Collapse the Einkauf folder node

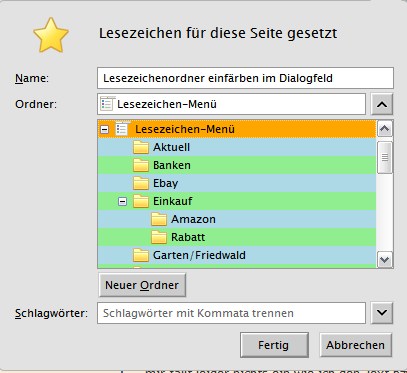[123, 201]
